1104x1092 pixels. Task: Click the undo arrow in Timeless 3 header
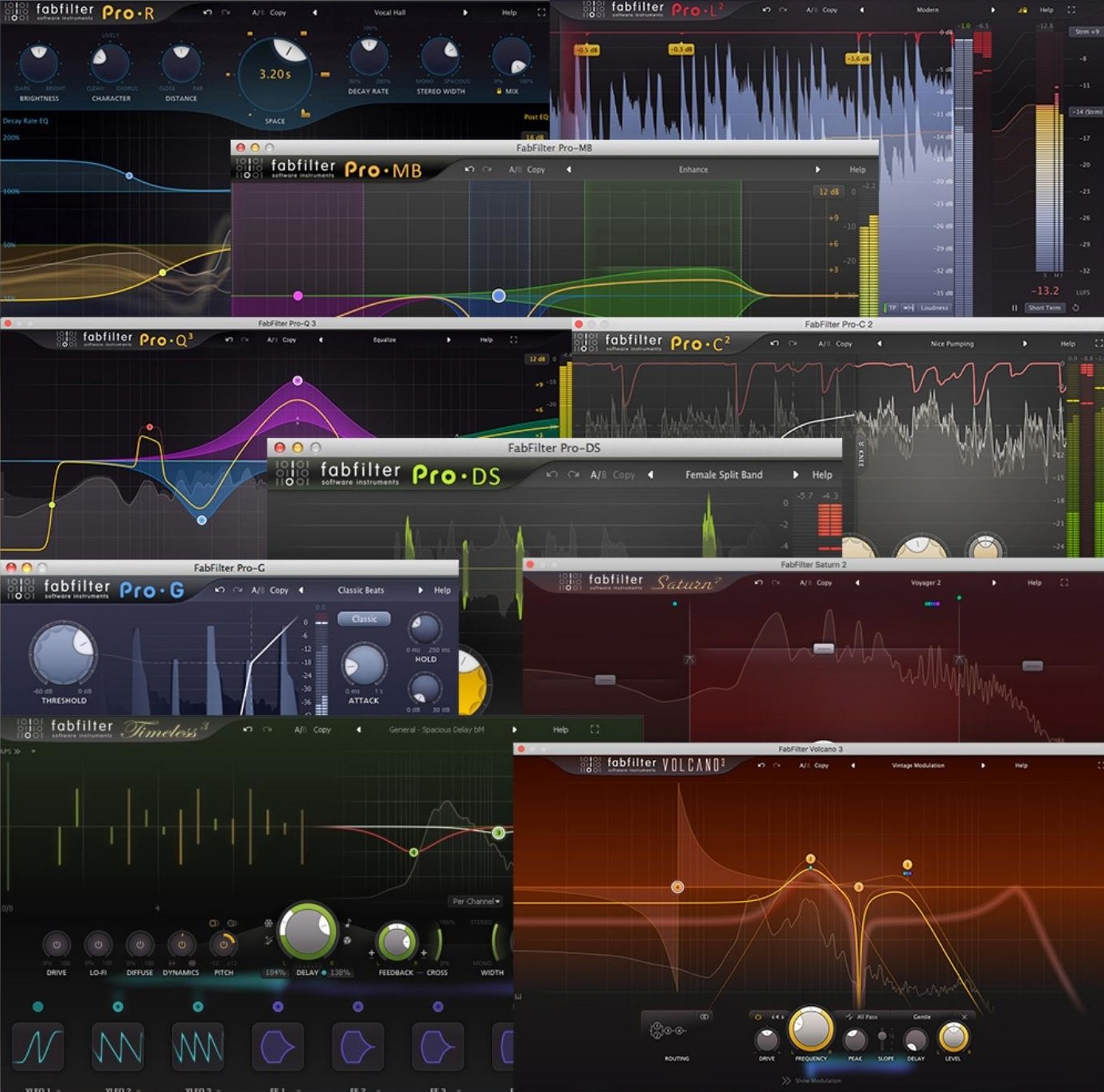(248, 729)
